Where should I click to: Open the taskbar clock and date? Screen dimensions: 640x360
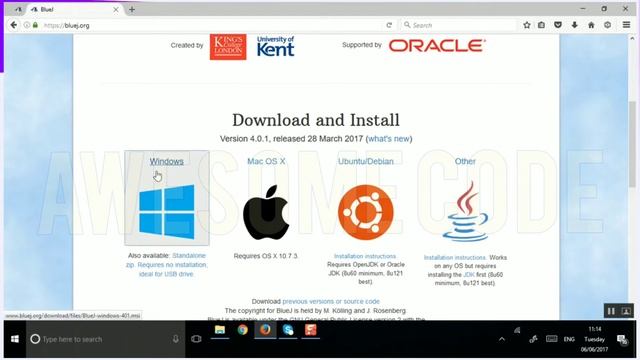(594, 339)
